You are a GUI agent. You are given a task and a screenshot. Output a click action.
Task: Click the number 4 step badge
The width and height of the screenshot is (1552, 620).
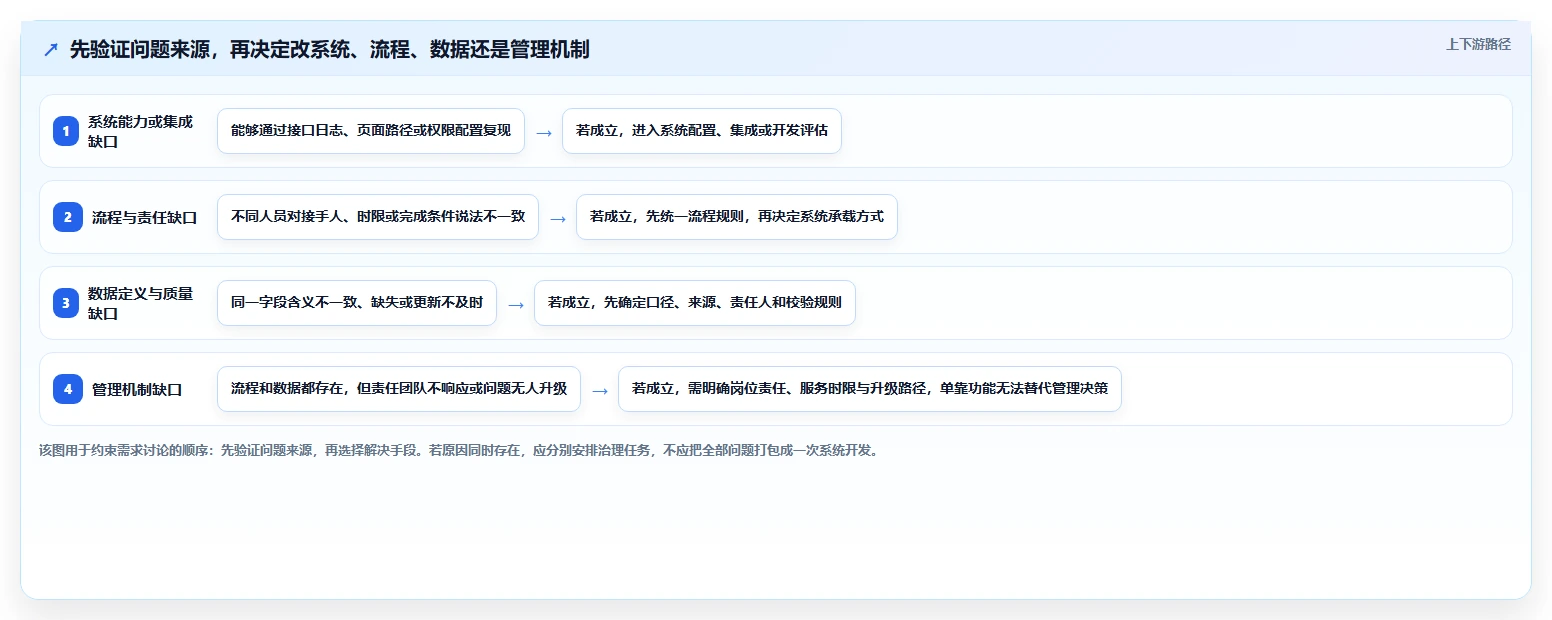(68, 389)
